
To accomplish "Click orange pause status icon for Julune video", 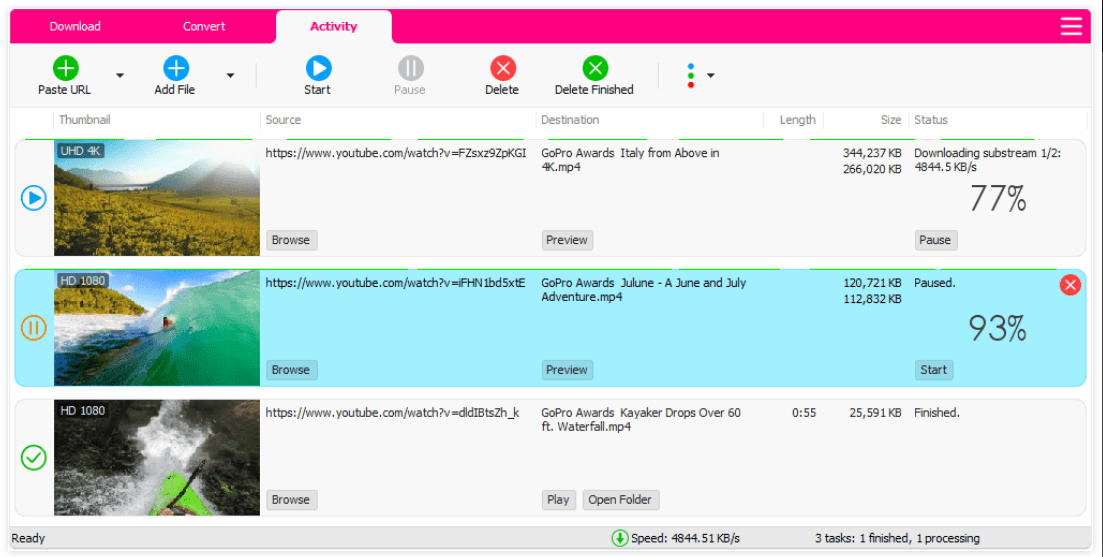I will (34, 328).
